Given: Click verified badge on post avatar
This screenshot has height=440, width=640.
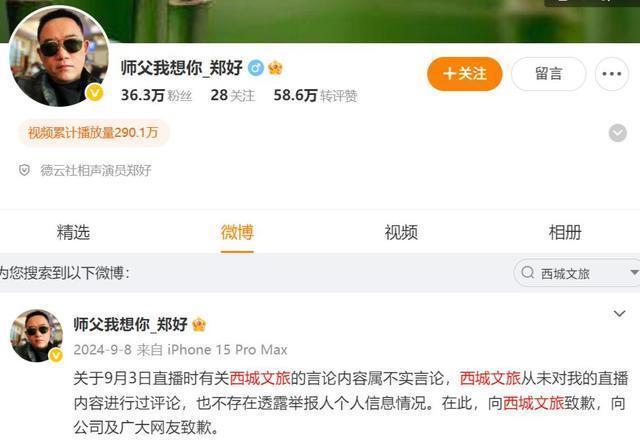Looking at the screenshot, I should [56, 355].
